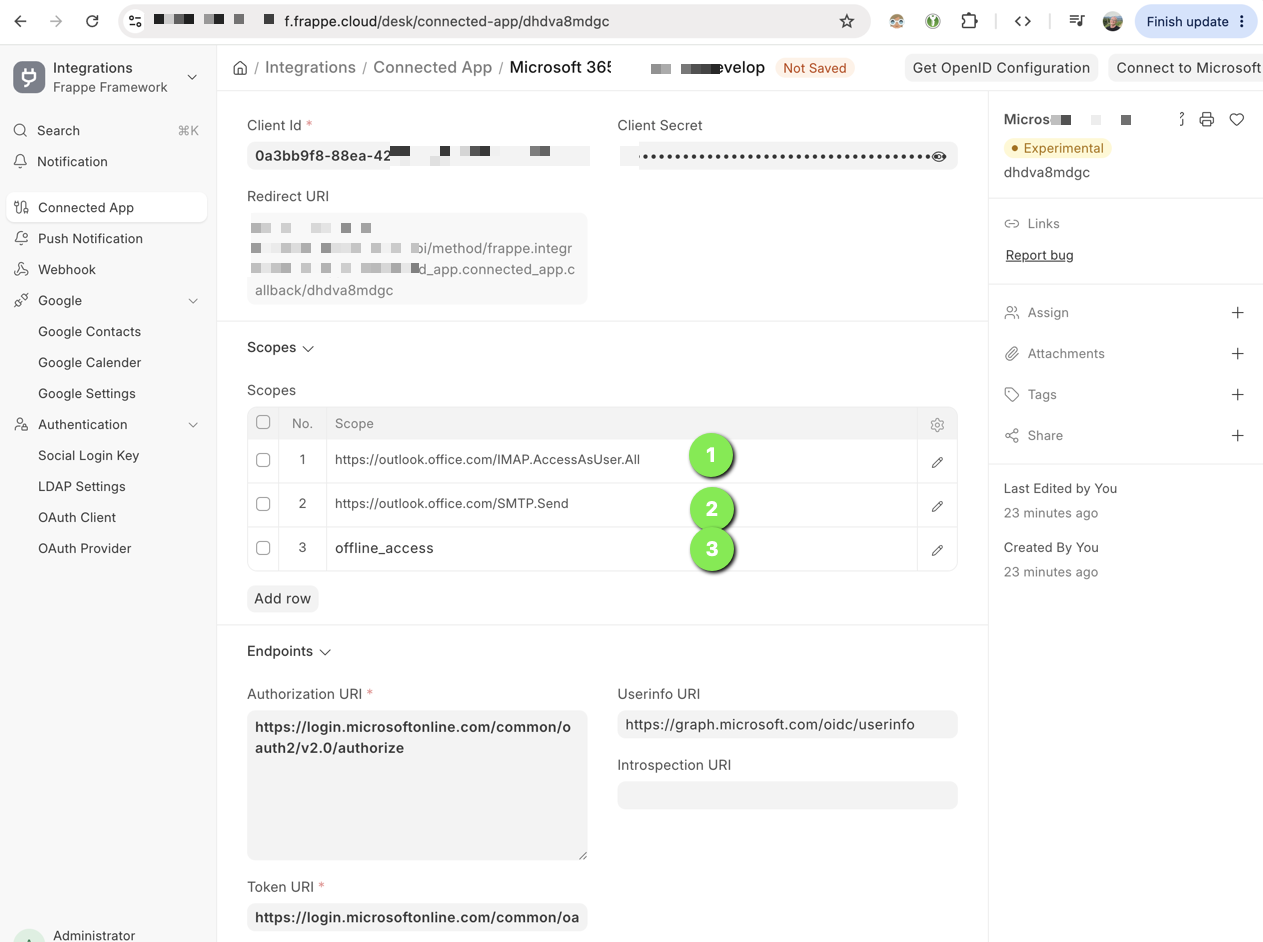Screen dimensions: 1263x942
Task: Open the browser profile avatar
Action: (x=1112, y=21)
